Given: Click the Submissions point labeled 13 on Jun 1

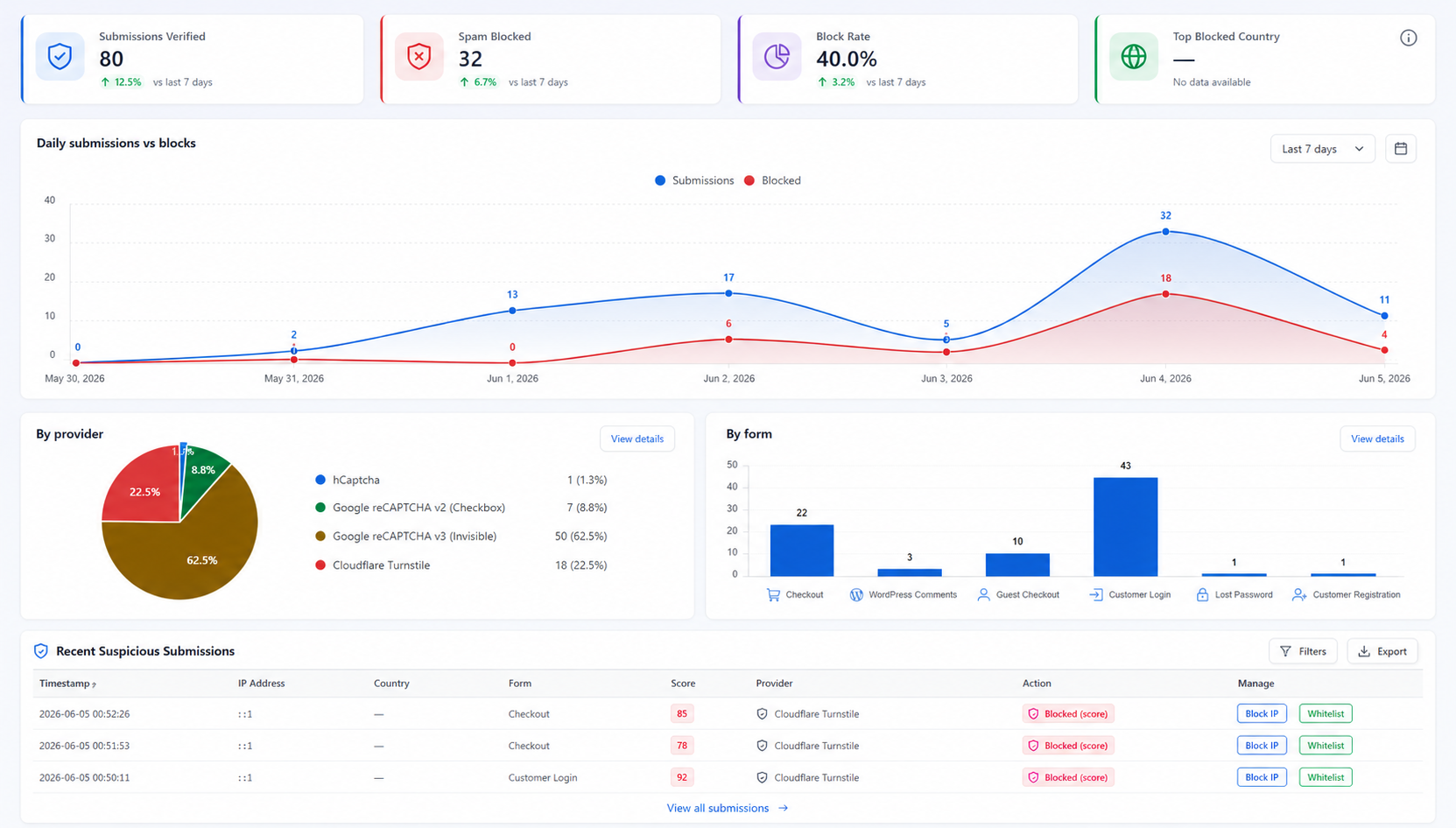Looking at the screenshot, I should click(x=512, y=311).
